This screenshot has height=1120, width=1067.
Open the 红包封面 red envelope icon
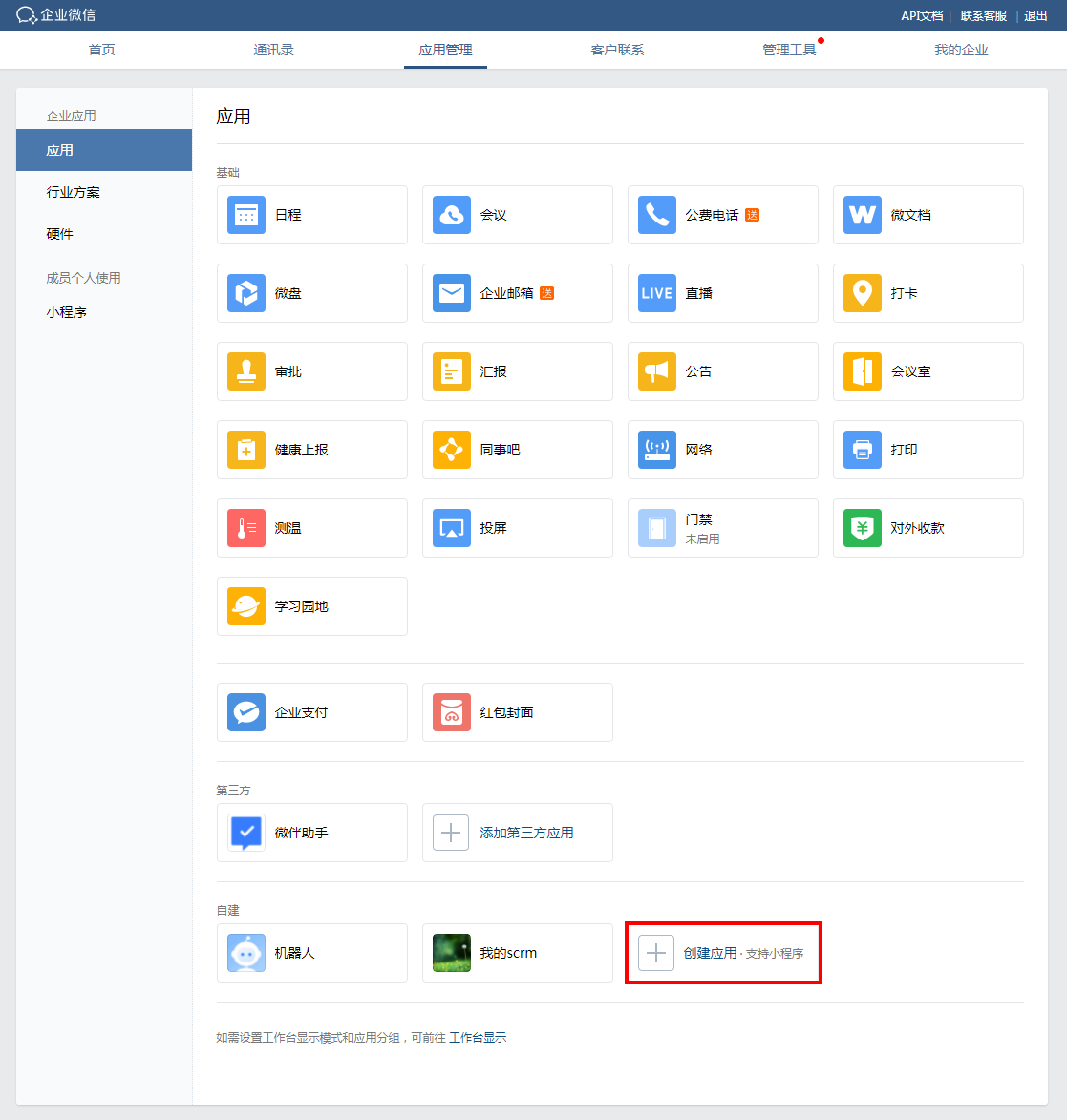(x=452, y=712)
